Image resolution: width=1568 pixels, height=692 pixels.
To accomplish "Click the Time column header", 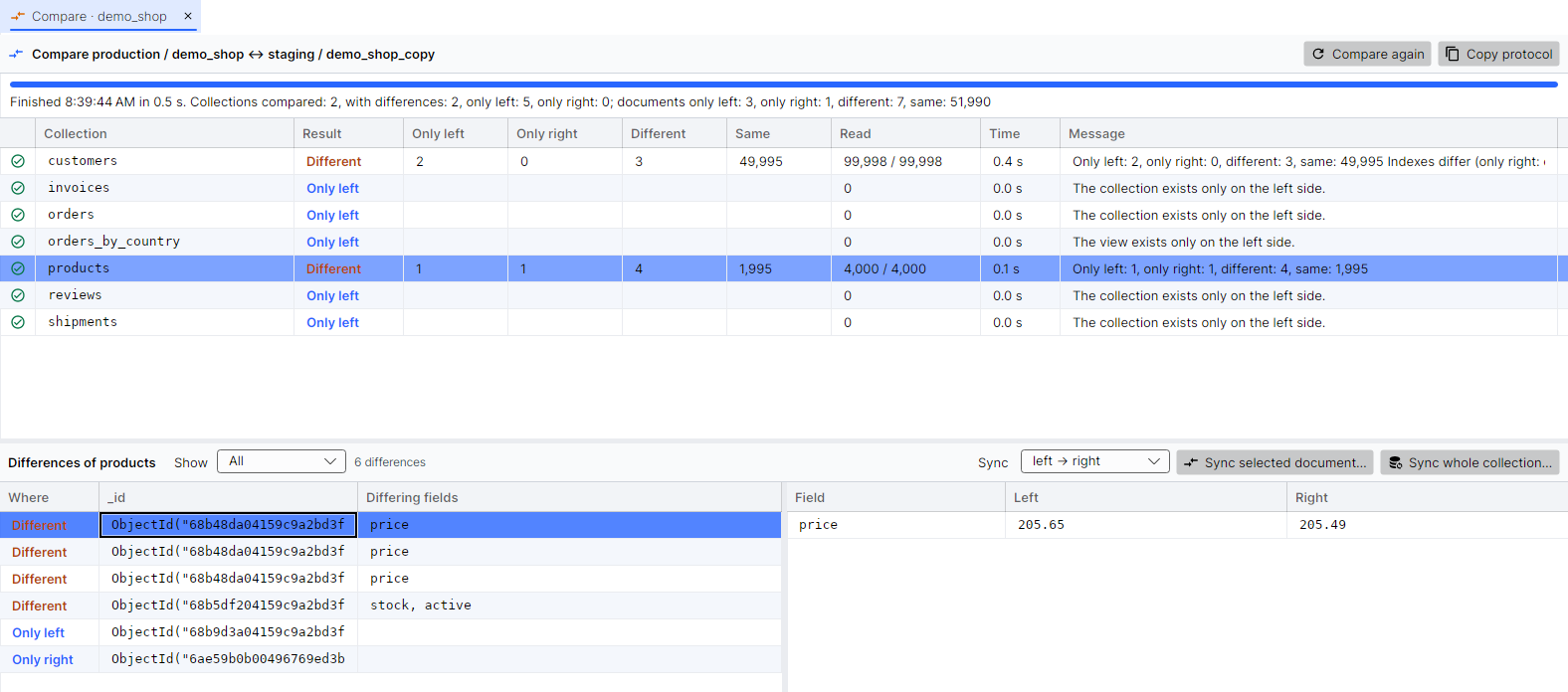I will point(1020,133).
